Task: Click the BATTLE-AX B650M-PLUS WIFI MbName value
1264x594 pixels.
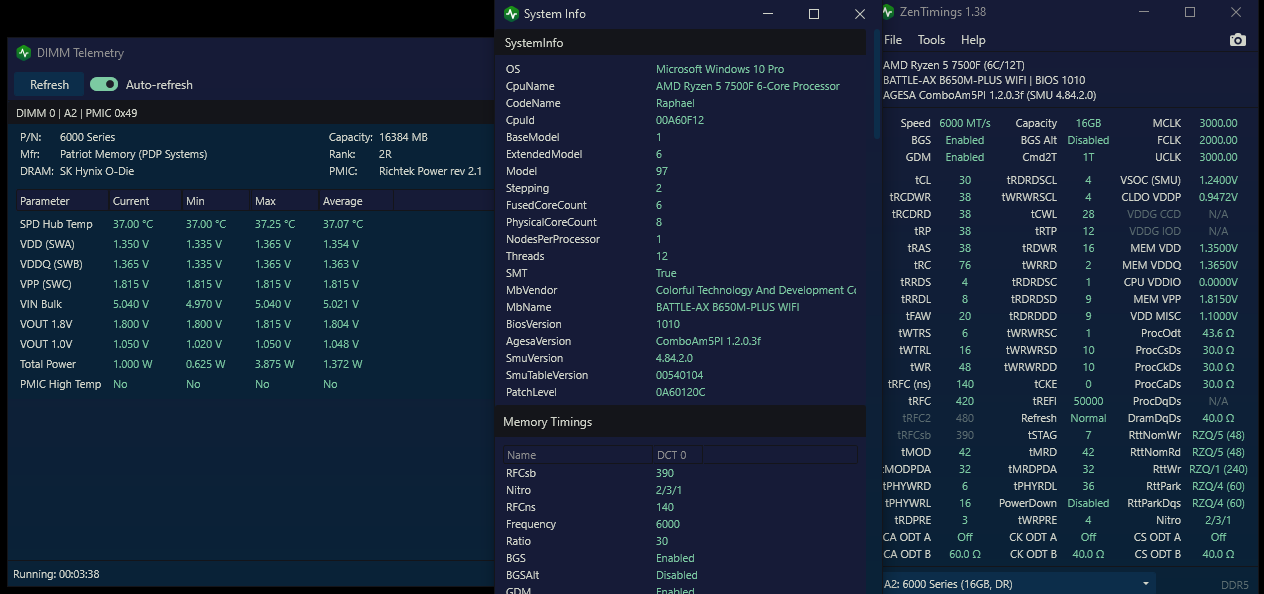Action: [727, 307]
